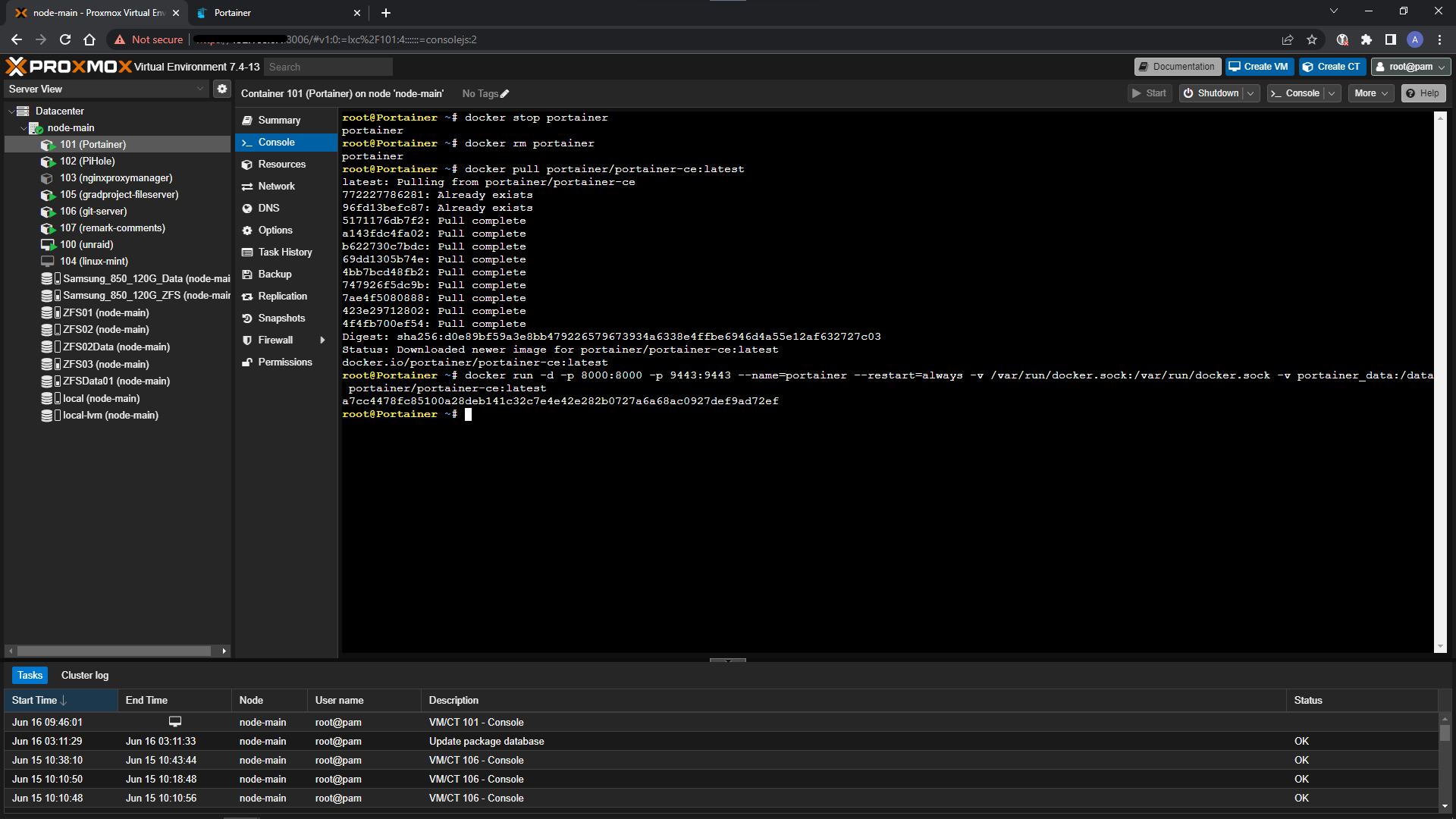Select container 101 (Portainer) in tree
The height and width of the screenshot is (819, 1456).
click(93, 144)
